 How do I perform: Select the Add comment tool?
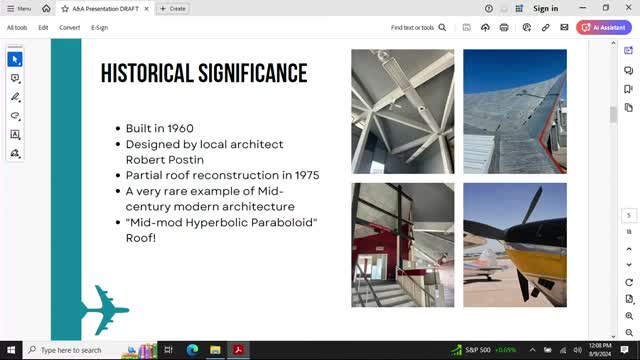[x=15, y=78]
